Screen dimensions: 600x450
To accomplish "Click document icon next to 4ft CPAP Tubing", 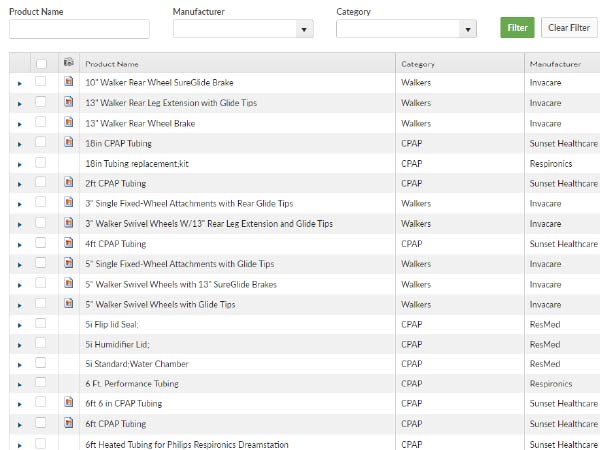I will 68,243.
